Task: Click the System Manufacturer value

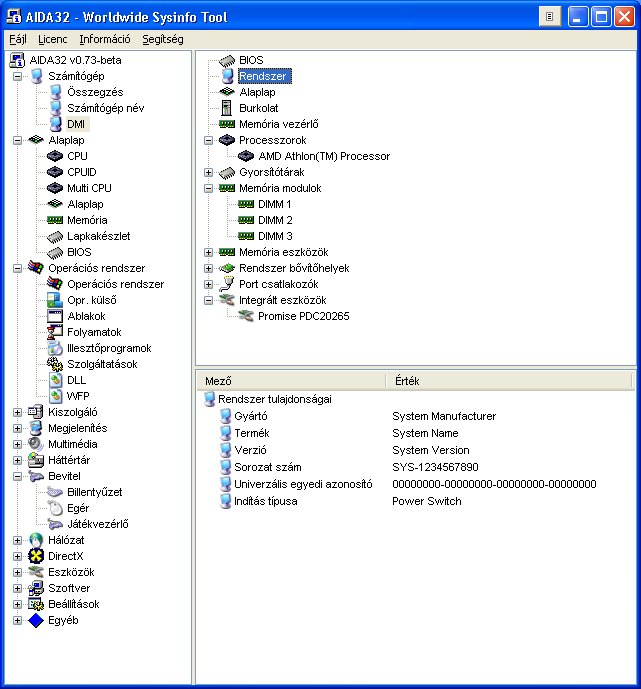Action: click(x=444, y=416)
